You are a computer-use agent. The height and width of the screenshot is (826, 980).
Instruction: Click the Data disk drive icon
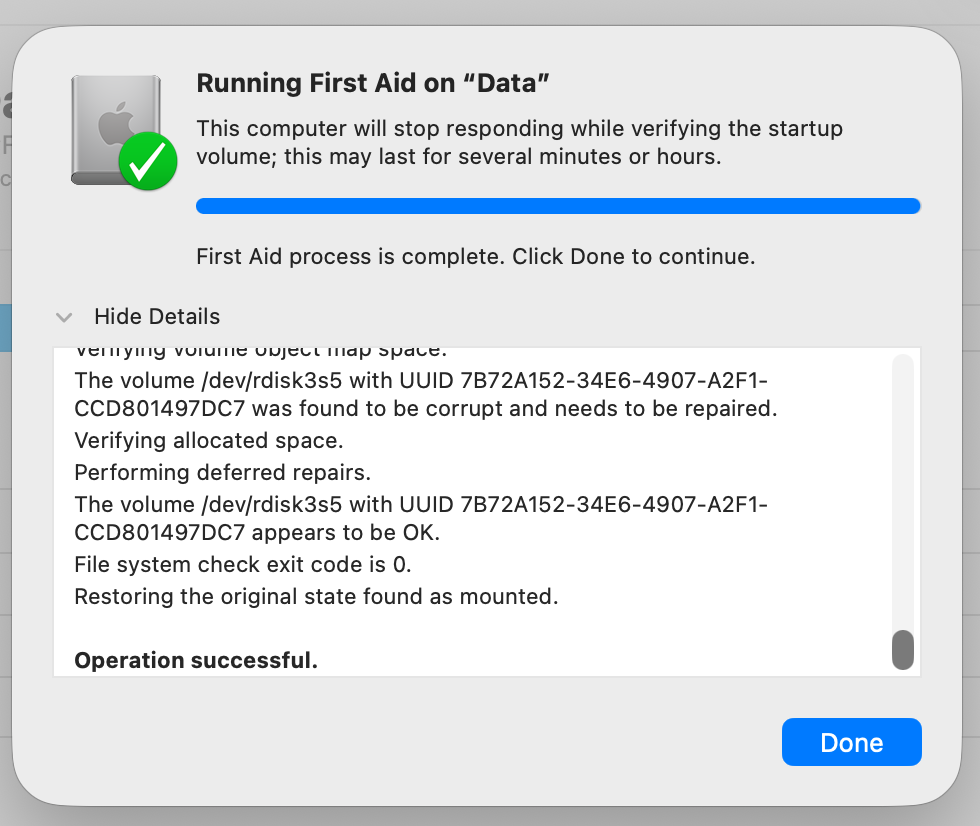[116, 130]
